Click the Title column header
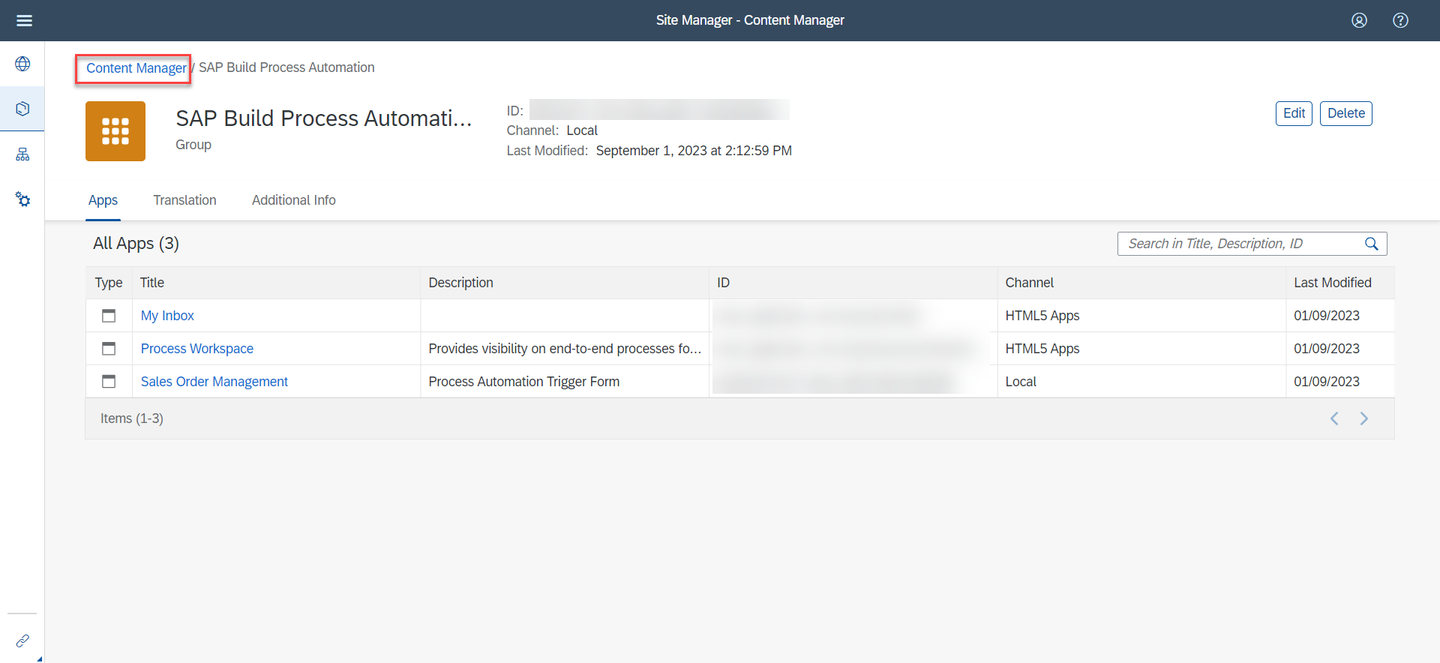1440x663 pixels. pos(276,283)
